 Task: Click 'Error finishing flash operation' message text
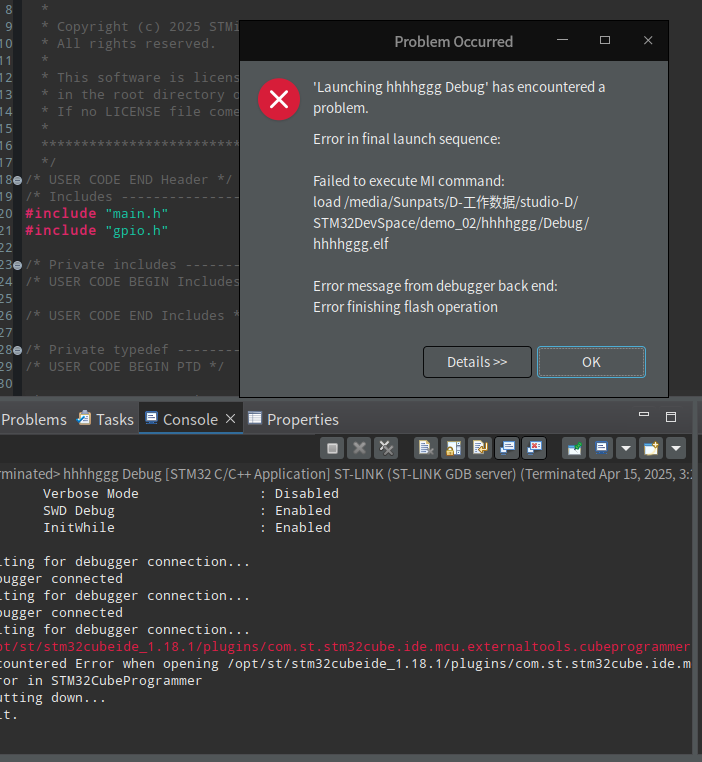point(405,307)
